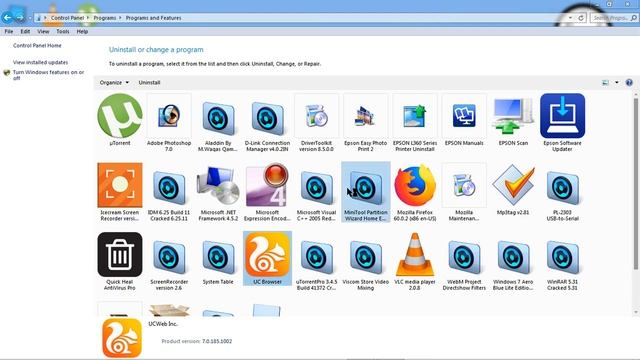Open the Help menu
The width and height of the screenshot is (640, 360).
[x=82, y=31]
